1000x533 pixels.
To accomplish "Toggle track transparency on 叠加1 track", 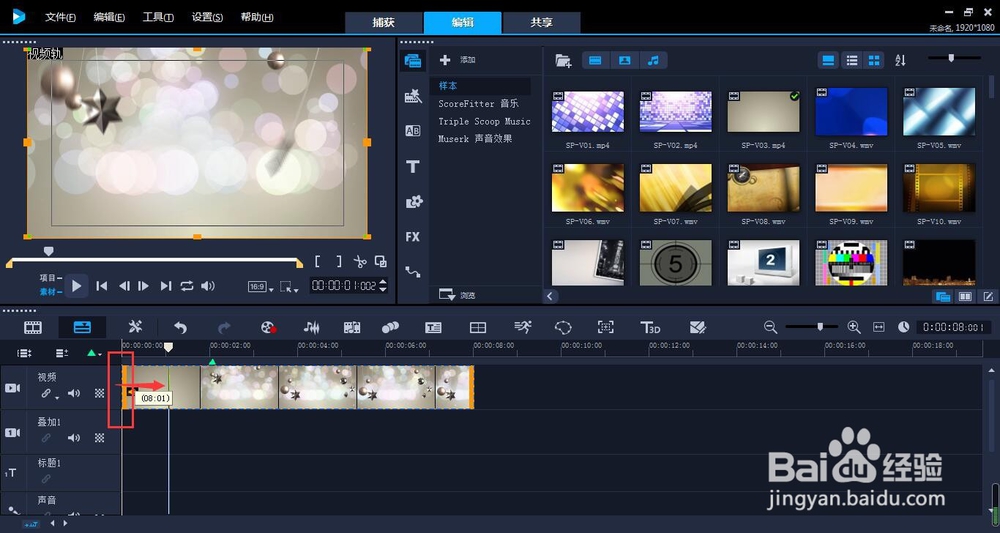I will tap(99, 438).
